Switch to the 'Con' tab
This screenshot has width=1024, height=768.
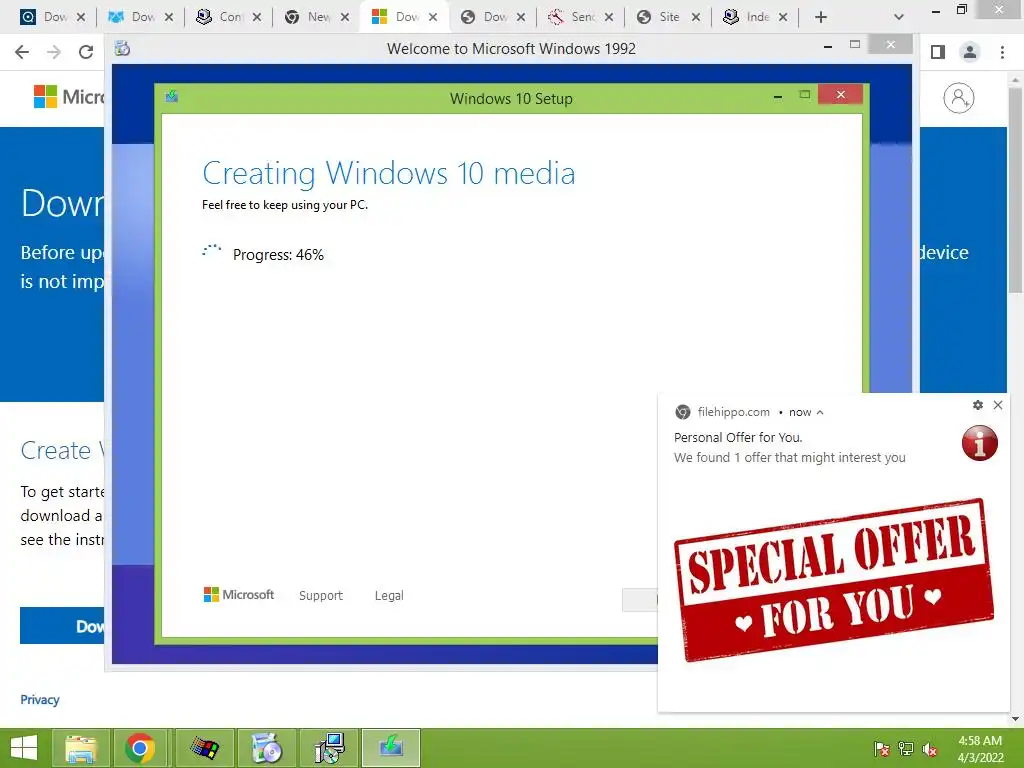pos(231,17)
